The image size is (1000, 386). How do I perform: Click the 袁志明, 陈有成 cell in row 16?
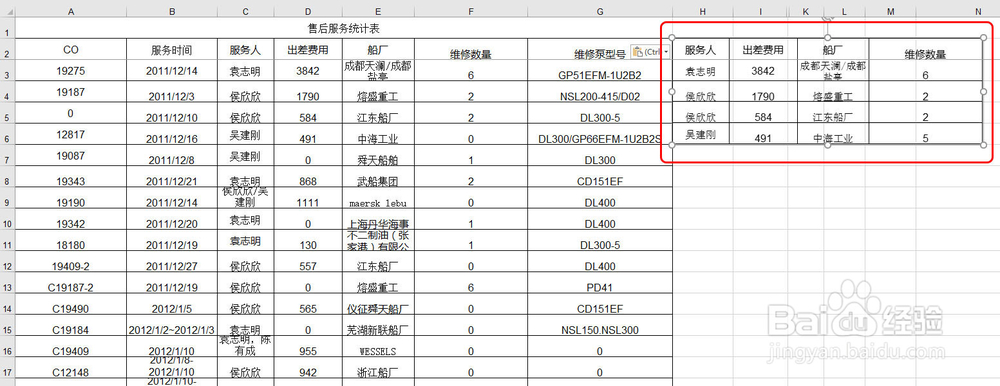point(246,347)
